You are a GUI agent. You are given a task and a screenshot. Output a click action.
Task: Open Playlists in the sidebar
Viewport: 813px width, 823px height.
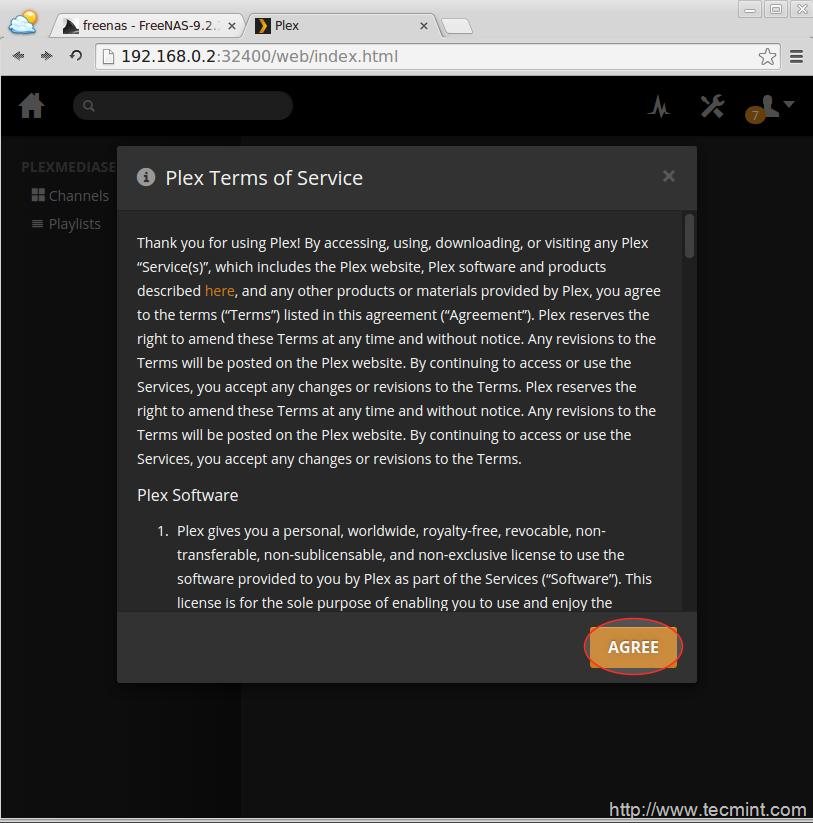coord(75,224)
